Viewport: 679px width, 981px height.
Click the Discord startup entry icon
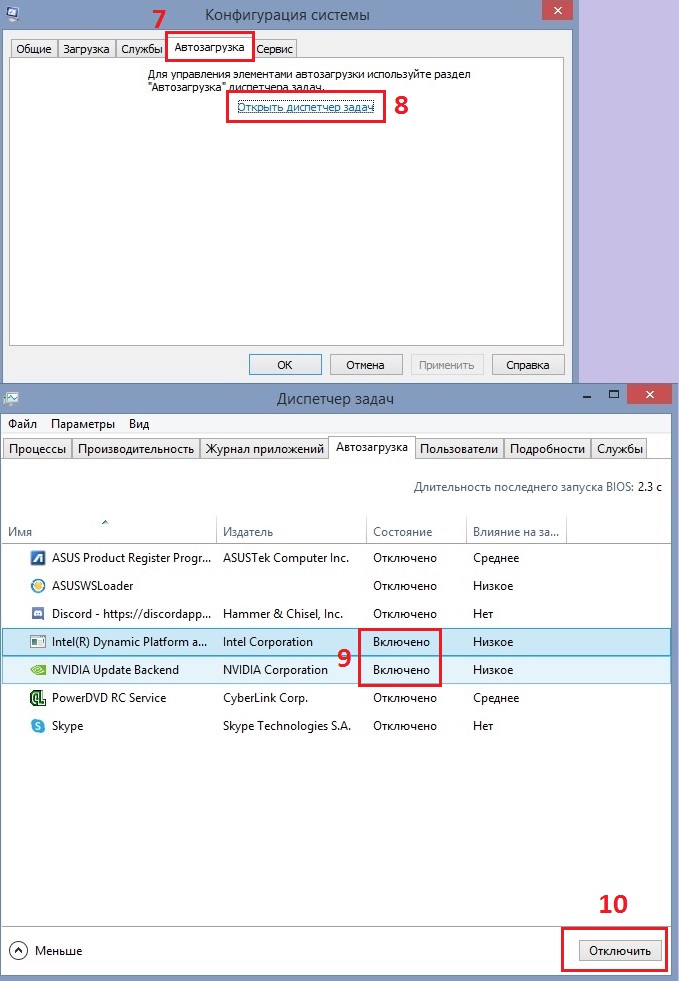(38, 614)
